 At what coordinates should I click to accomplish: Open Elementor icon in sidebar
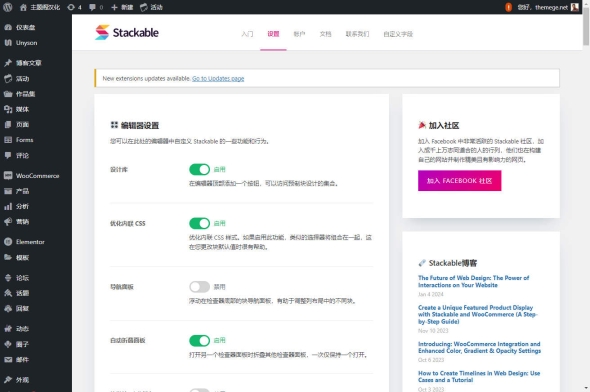[8, 242]
